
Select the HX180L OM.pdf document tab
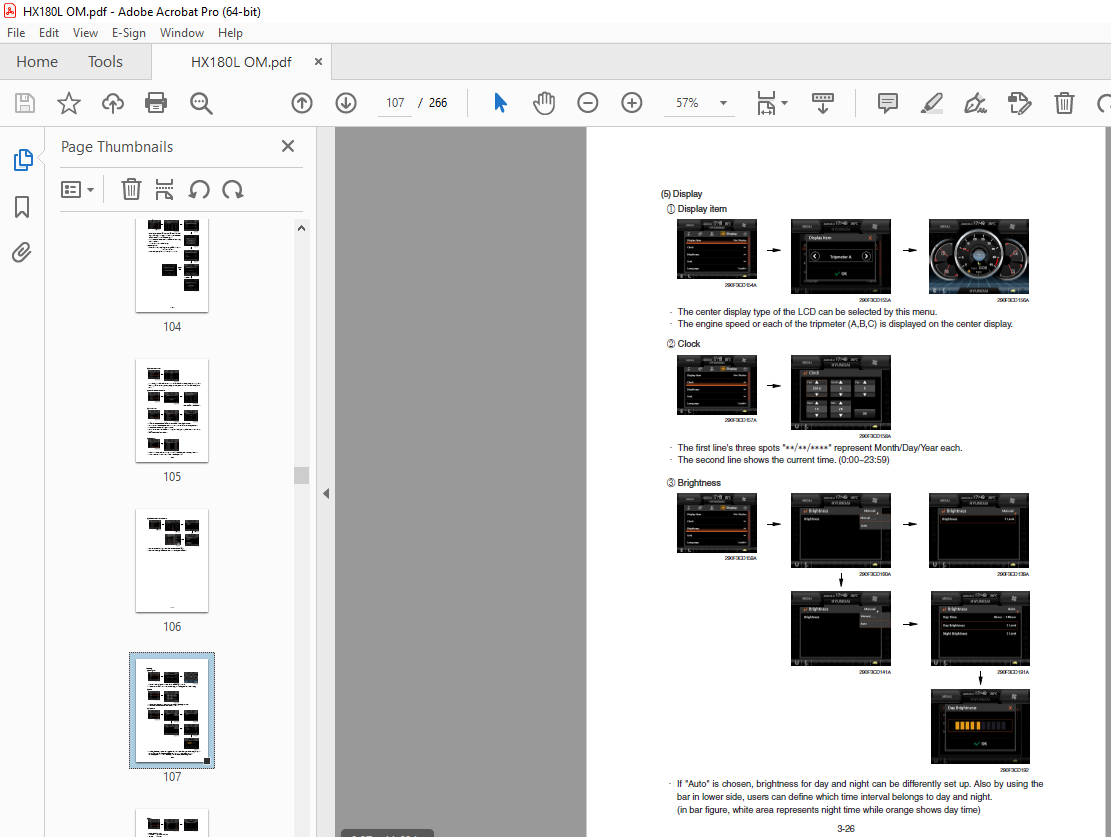[241, 62]
